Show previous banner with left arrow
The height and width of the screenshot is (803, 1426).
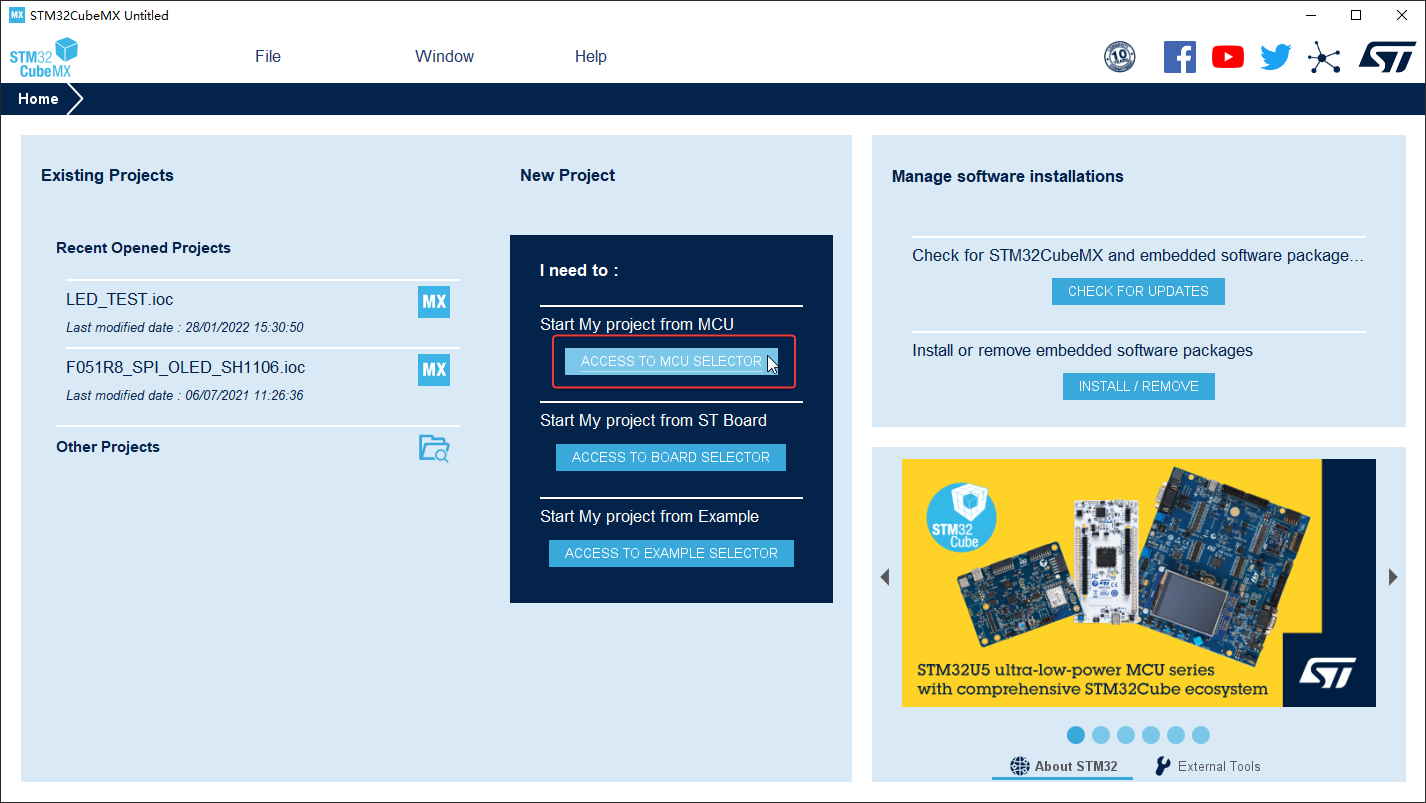pos(884,578)
